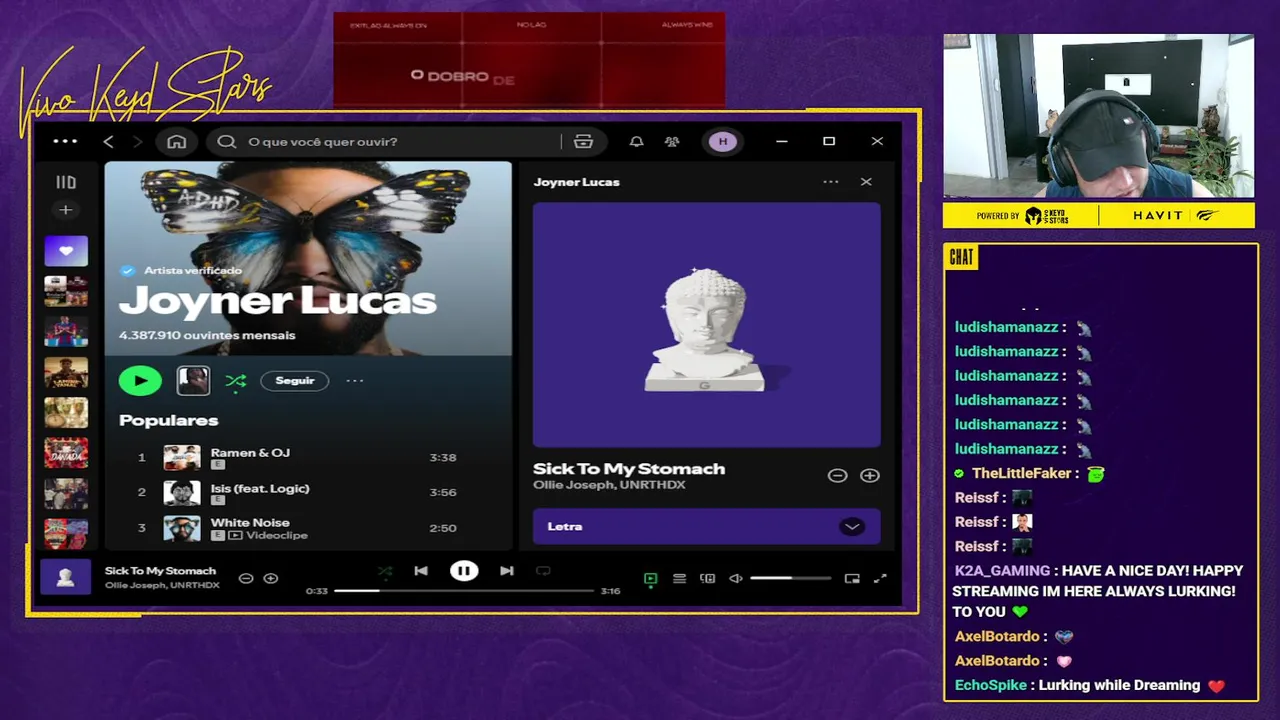Viewport: 1280px width, 720px height.
Task: Click the 'Joyner Lucas' panel title
Action: pos(577,182)
